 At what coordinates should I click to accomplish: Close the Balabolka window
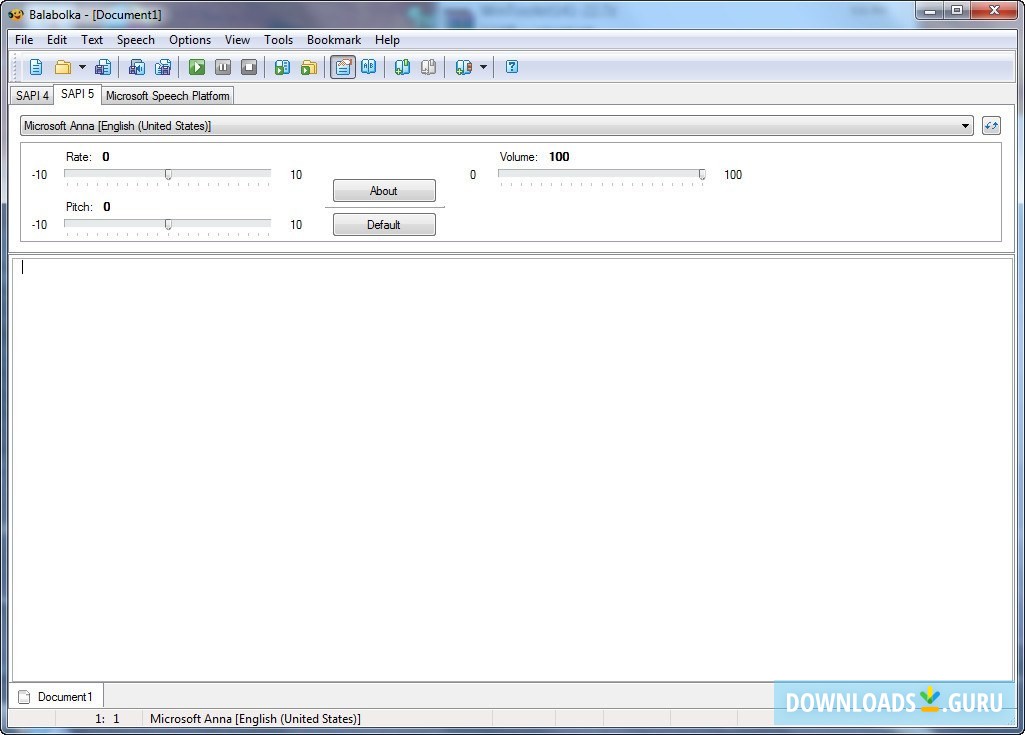point(994,10)
